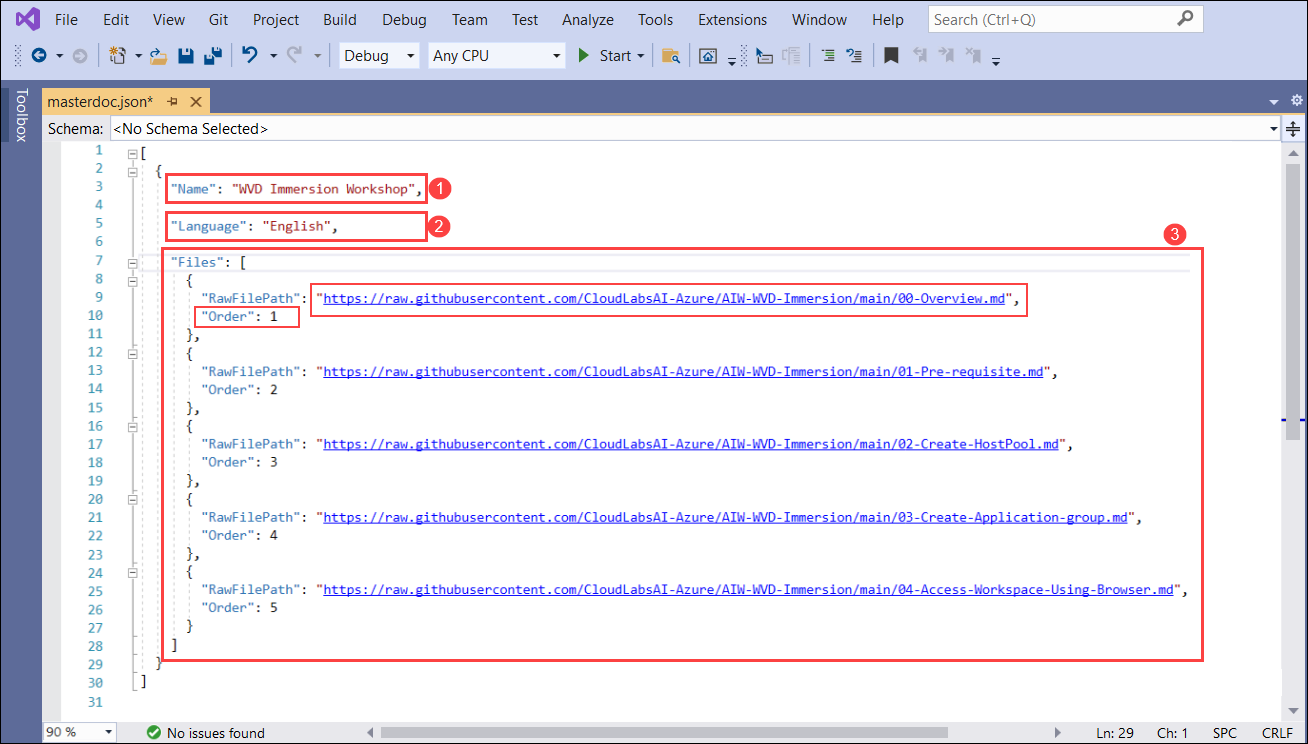
Task: Open the New Project dropdown arrow
Action: (x=138, y=56)
